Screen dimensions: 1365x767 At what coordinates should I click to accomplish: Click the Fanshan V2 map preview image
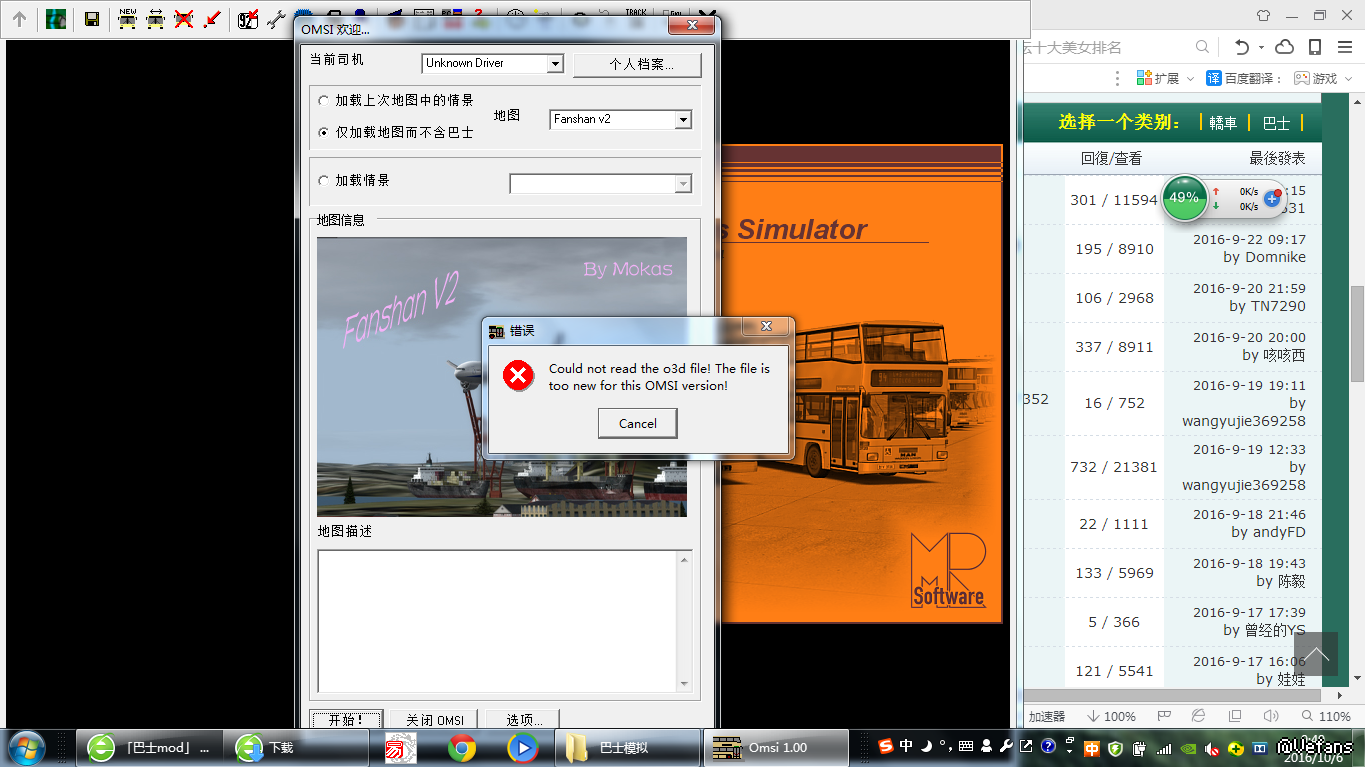point(502,377)
